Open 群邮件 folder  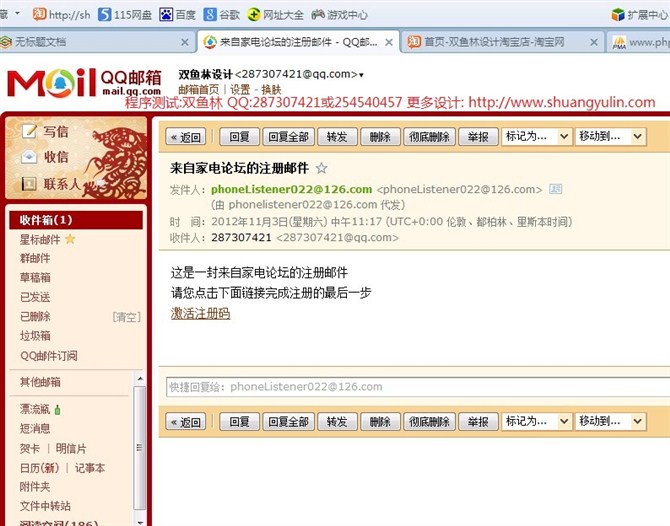tap(35, 258)
